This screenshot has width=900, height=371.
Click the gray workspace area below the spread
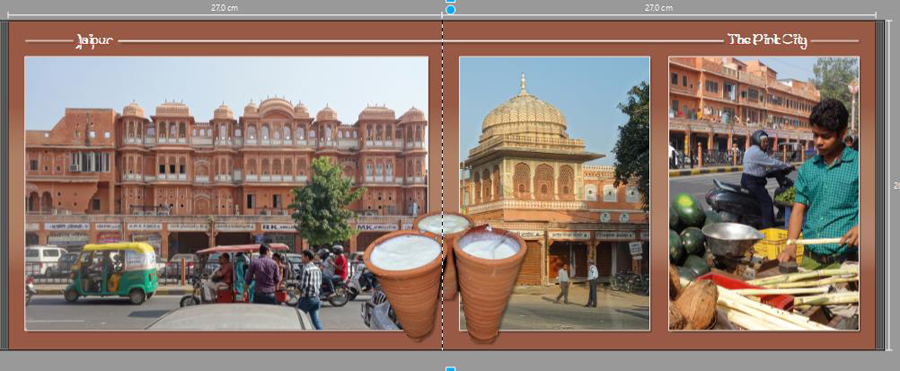[230, 361]
